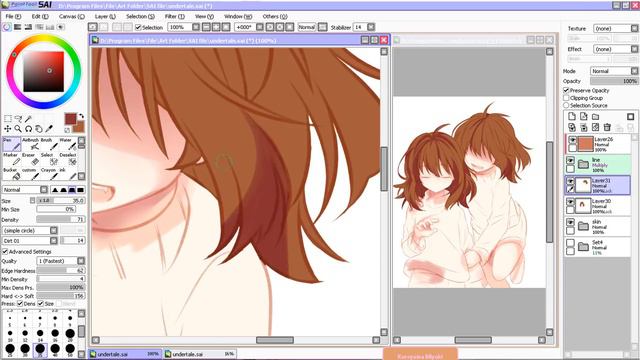The width and height of the screenshot is (640, 360).
Task: Activate the eyedropper color picker tool
Action: (49, 129)
